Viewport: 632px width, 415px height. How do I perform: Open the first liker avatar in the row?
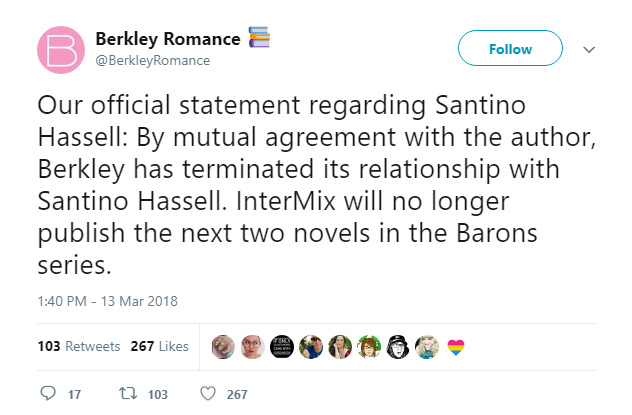224,347
